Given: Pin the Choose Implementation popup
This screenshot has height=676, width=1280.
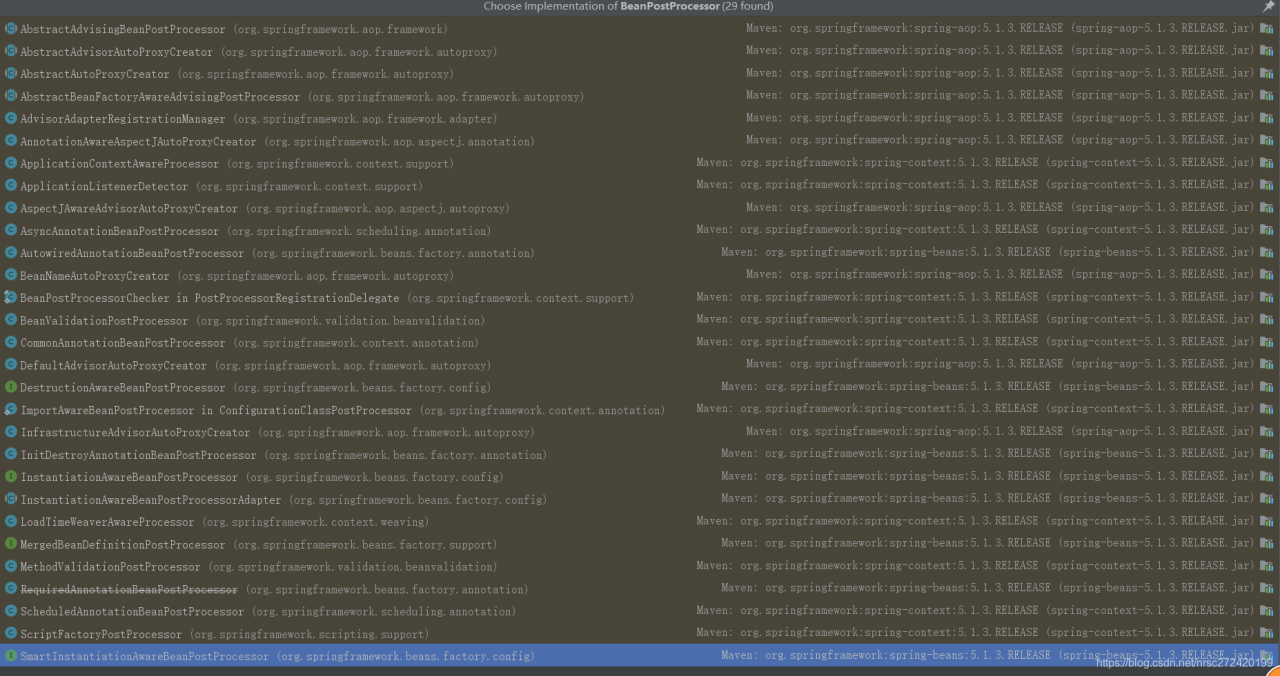Looking at the screenshot, I should tap(1268, 6).
